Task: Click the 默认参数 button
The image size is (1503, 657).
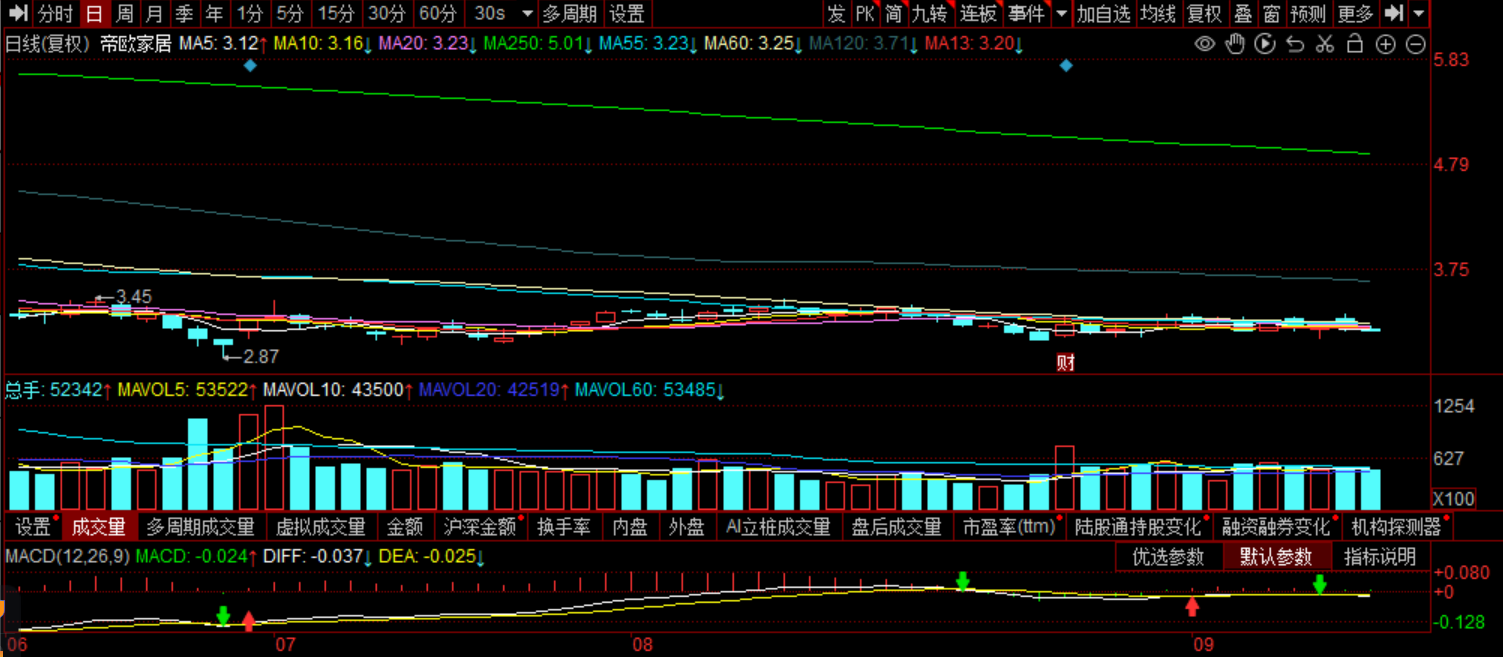Action: 1276,557
